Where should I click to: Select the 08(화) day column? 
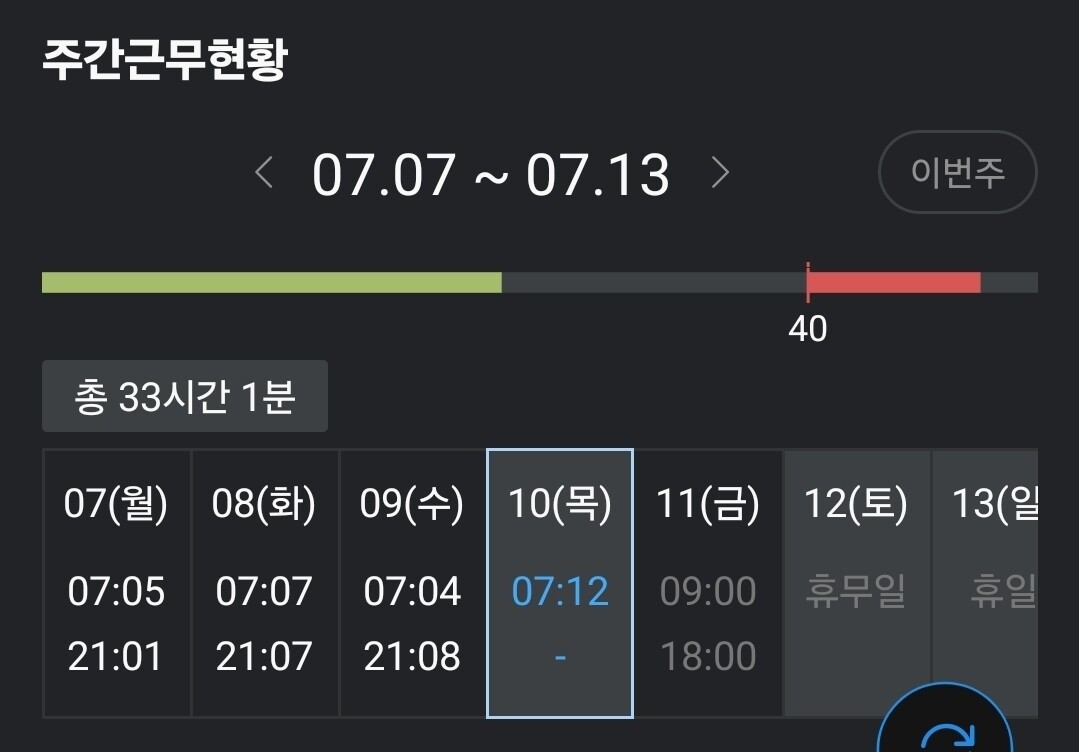[x=264, y=583]
